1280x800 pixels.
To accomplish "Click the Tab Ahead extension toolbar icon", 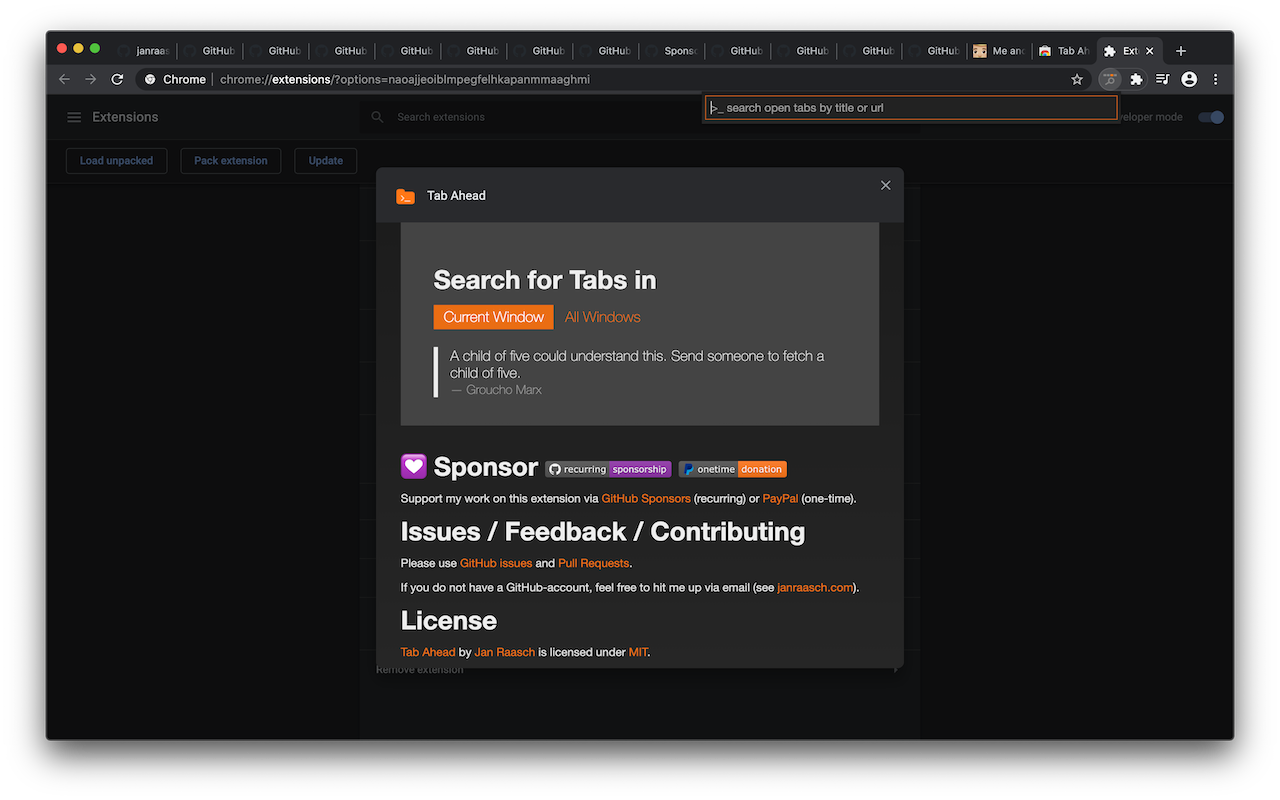I will pos(1109,79).
